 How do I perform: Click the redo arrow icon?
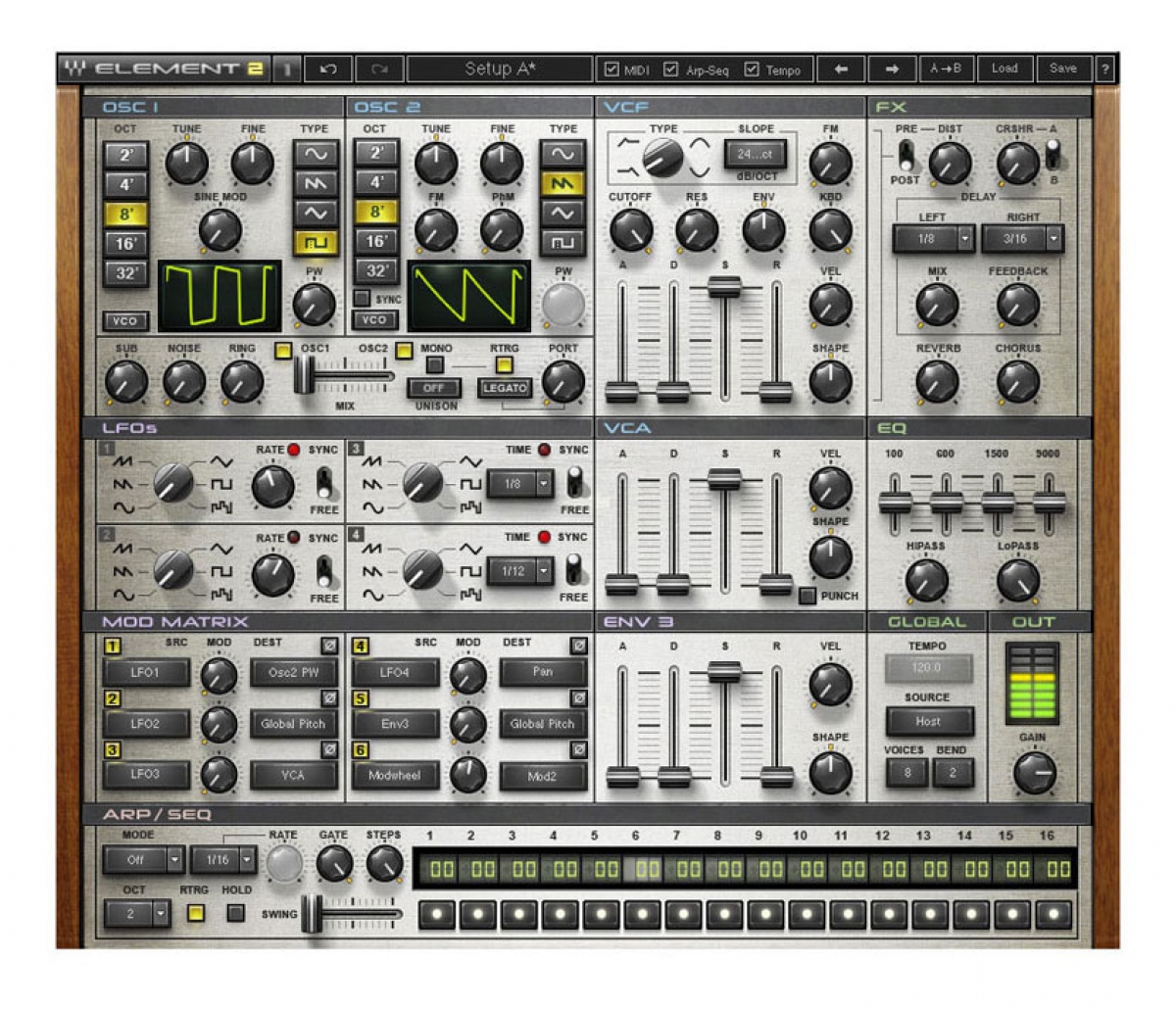[379, 69]
